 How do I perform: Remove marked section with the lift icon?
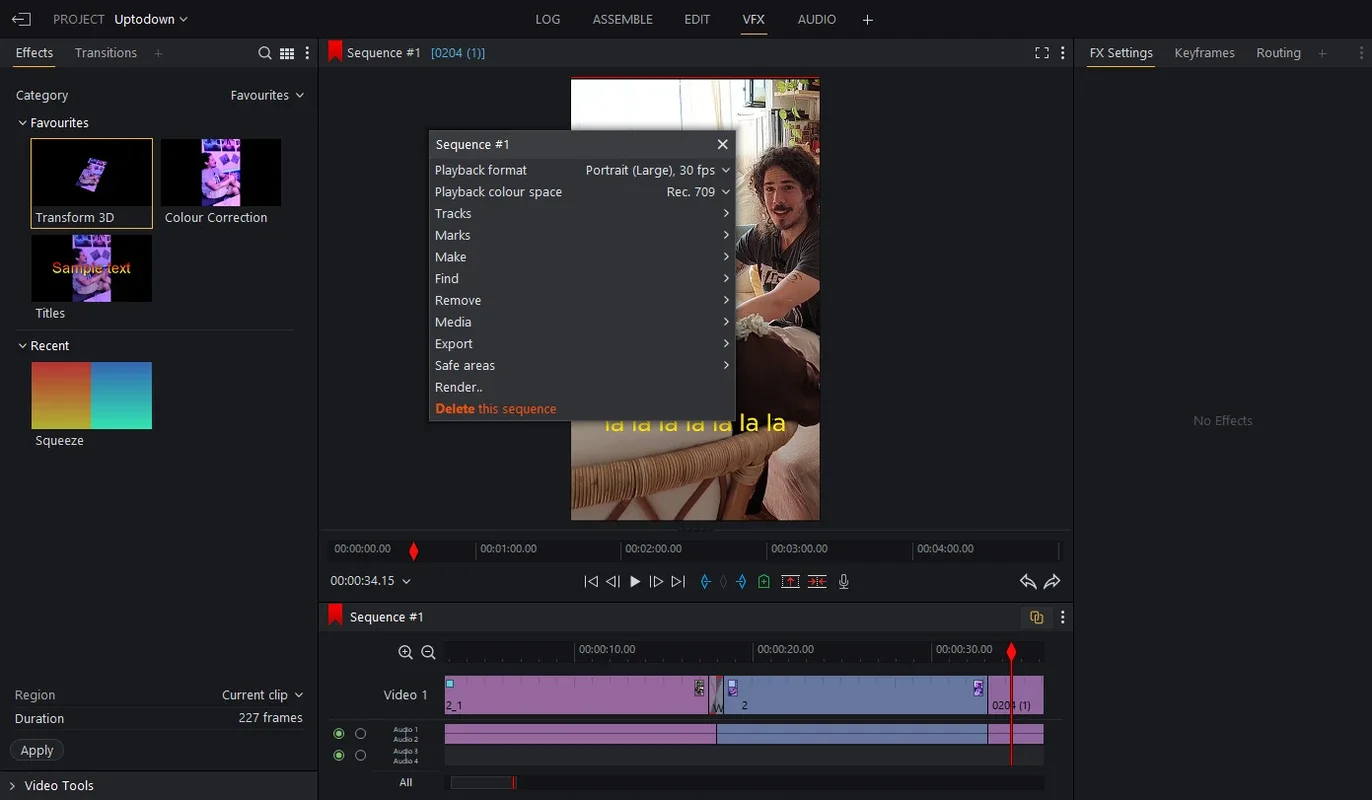coord(790,581)
